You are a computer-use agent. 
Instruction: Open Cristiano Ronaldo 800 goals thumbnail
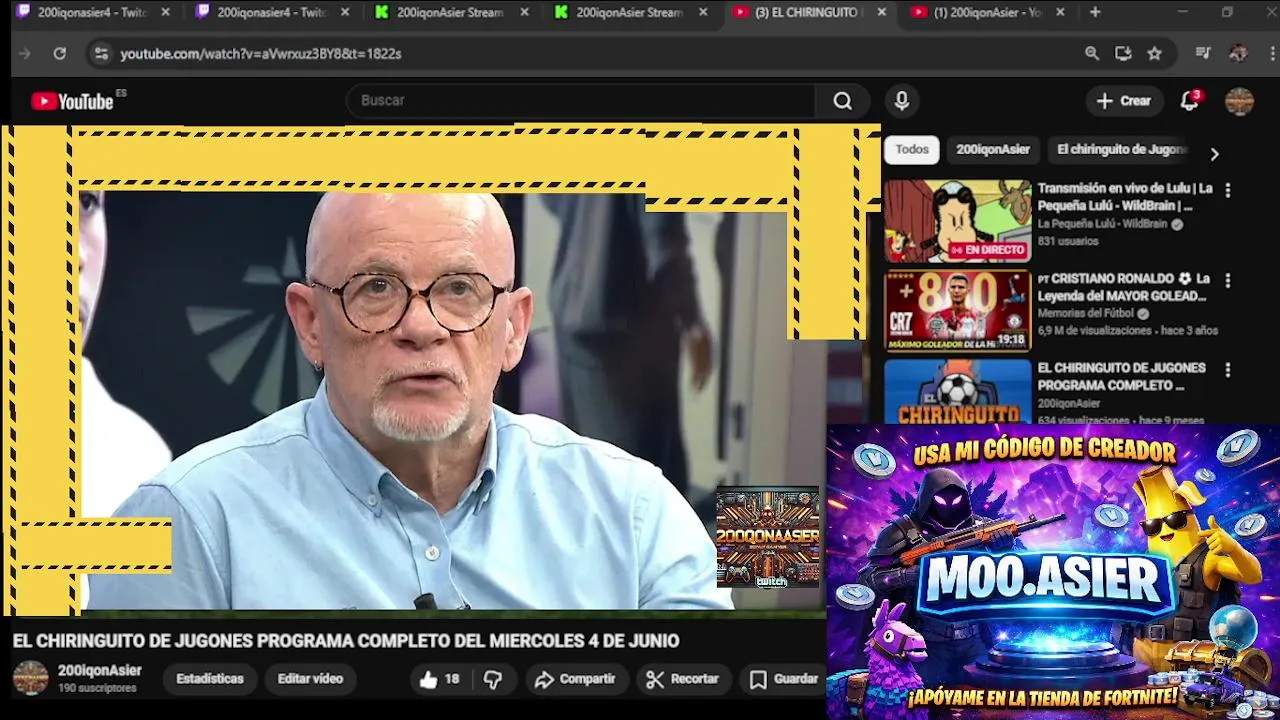point(957,311)
